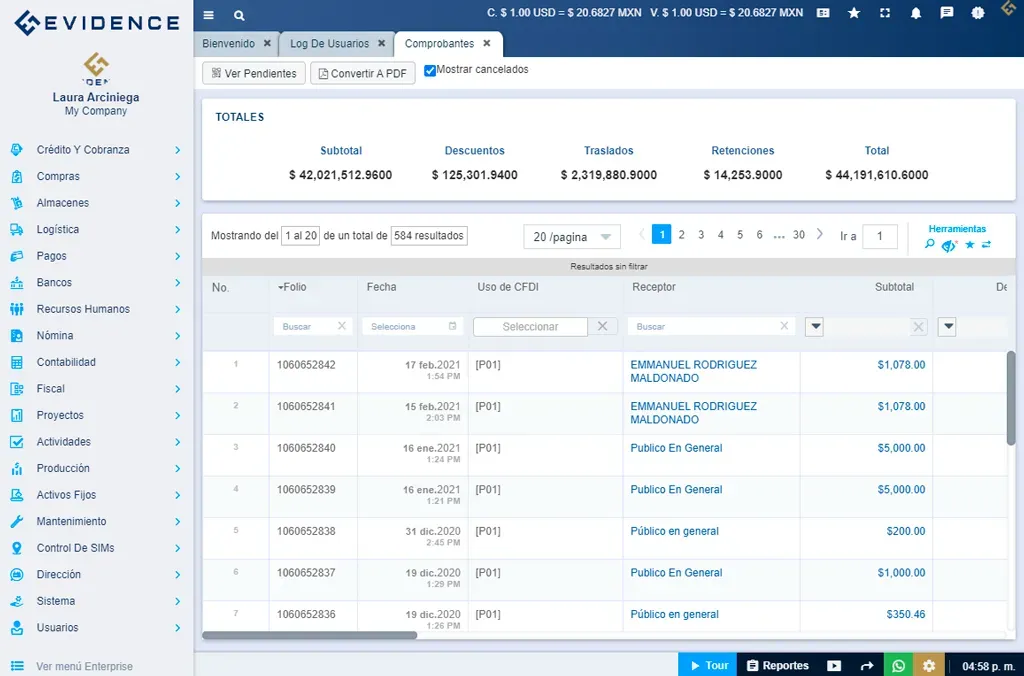Click the star icon under Herramientas

click(x=970, y=244)
